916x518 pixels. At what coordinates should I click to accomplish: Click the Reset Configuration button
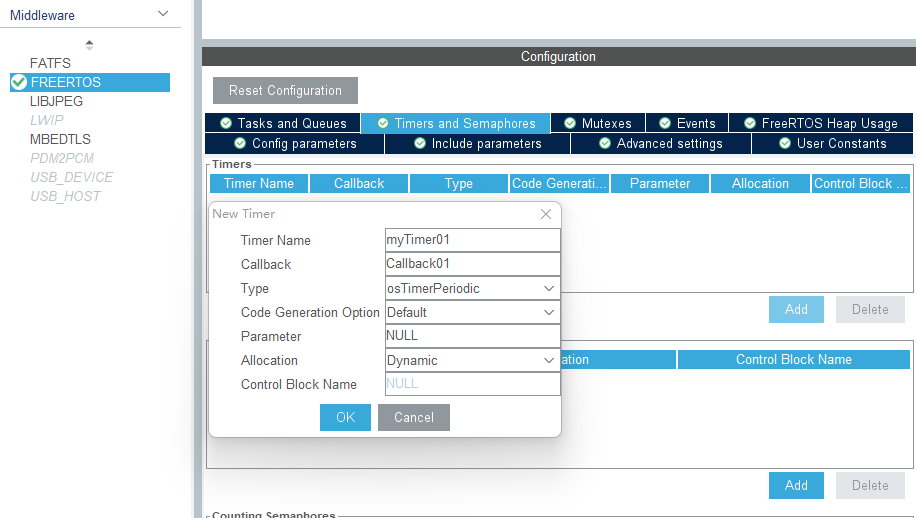[x=285, y=90]
